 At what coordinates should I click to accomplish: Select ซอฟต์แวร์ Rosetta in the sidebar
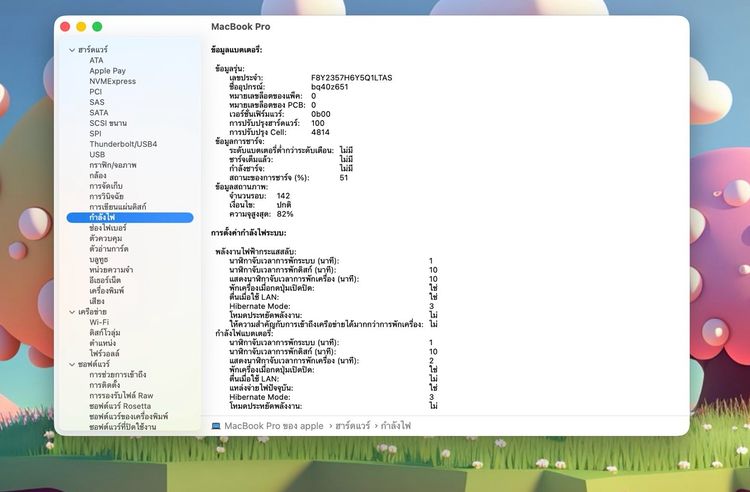click(x=120, y=406)
